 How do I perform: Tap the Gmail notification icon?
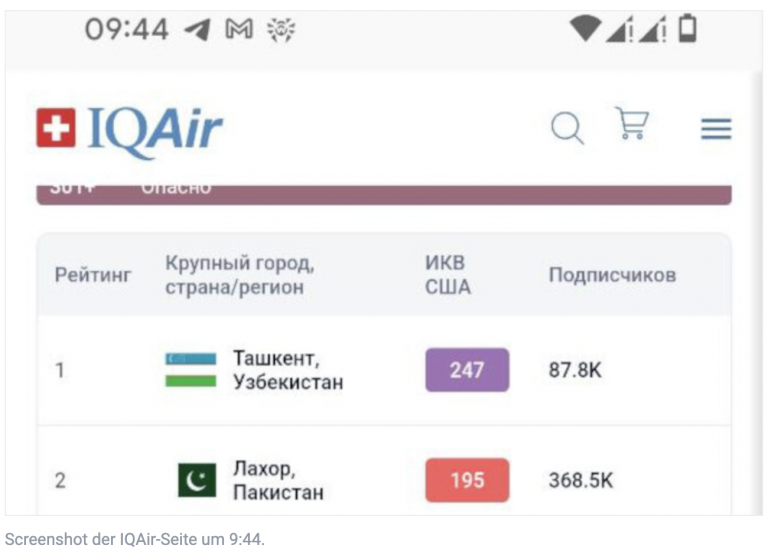point(239,30)
